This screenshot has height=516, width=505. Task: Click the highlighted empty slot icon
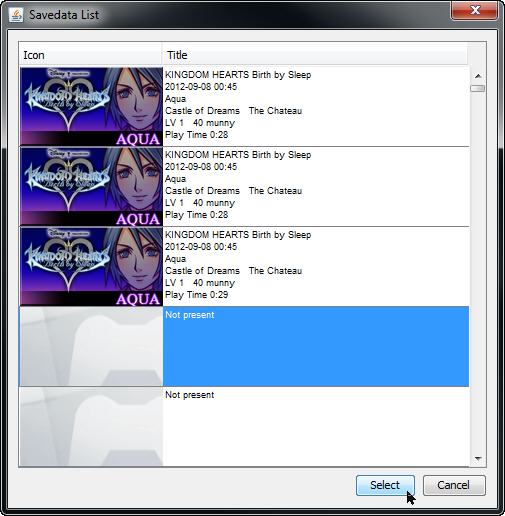[91, 347]
